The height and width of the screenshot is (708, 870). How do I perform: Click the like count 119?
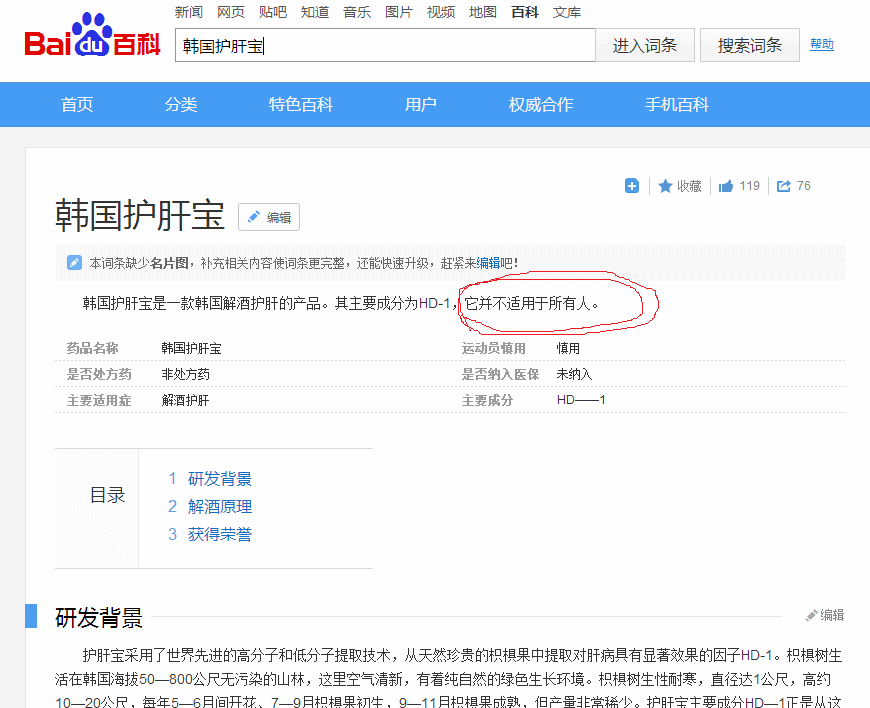750,186
